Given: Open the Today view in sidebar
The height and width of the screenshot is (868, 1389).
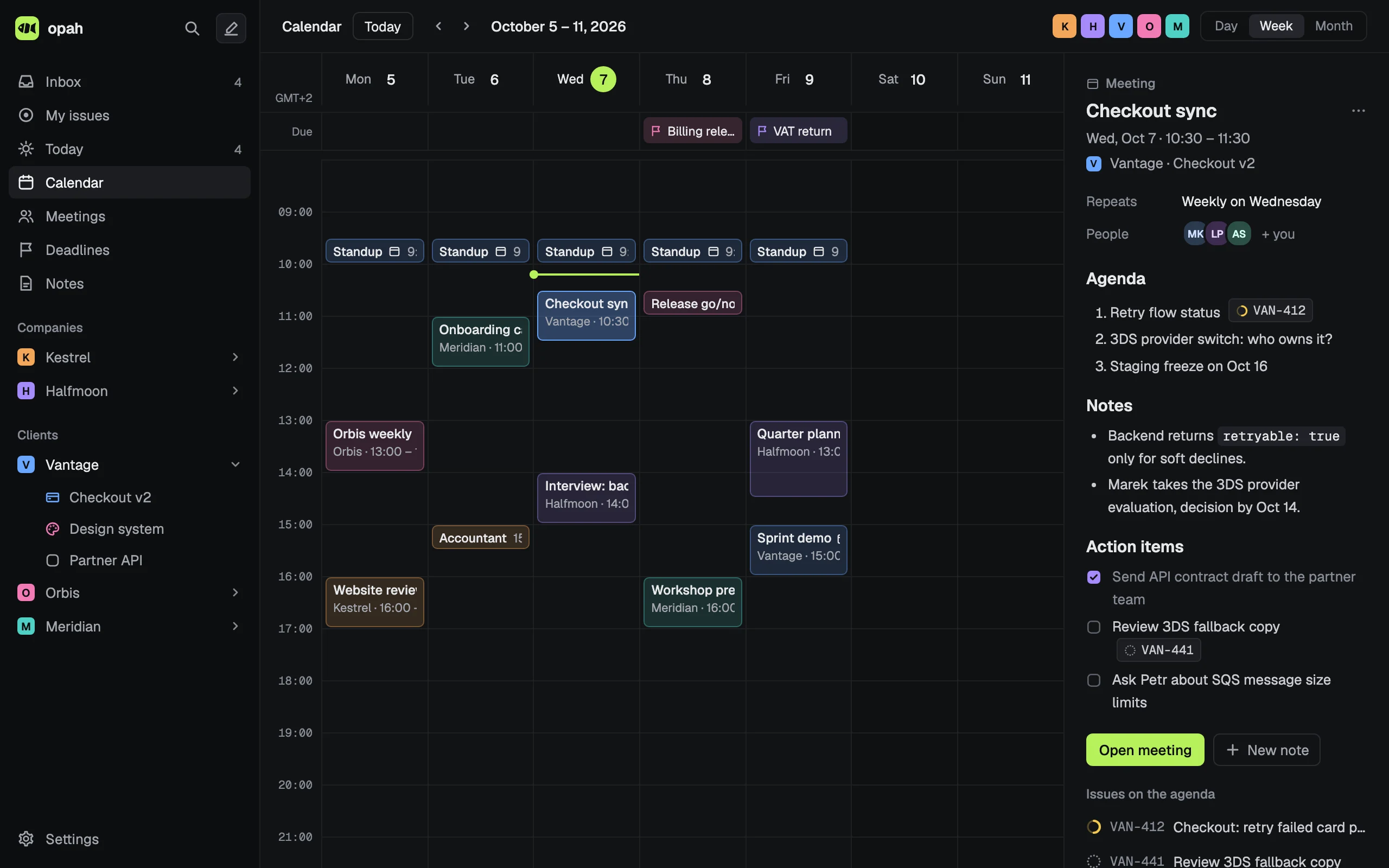Looking at the screenshot, I should (x=130, y=149).
